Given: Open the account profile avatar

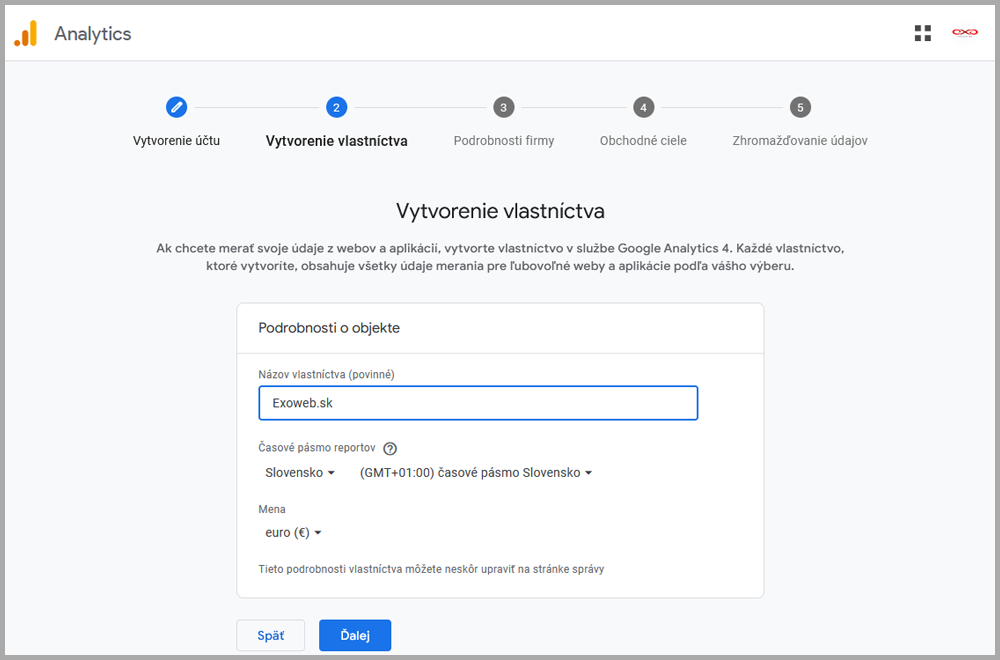Looking at the screenshot, I should [x=964, y=33].
